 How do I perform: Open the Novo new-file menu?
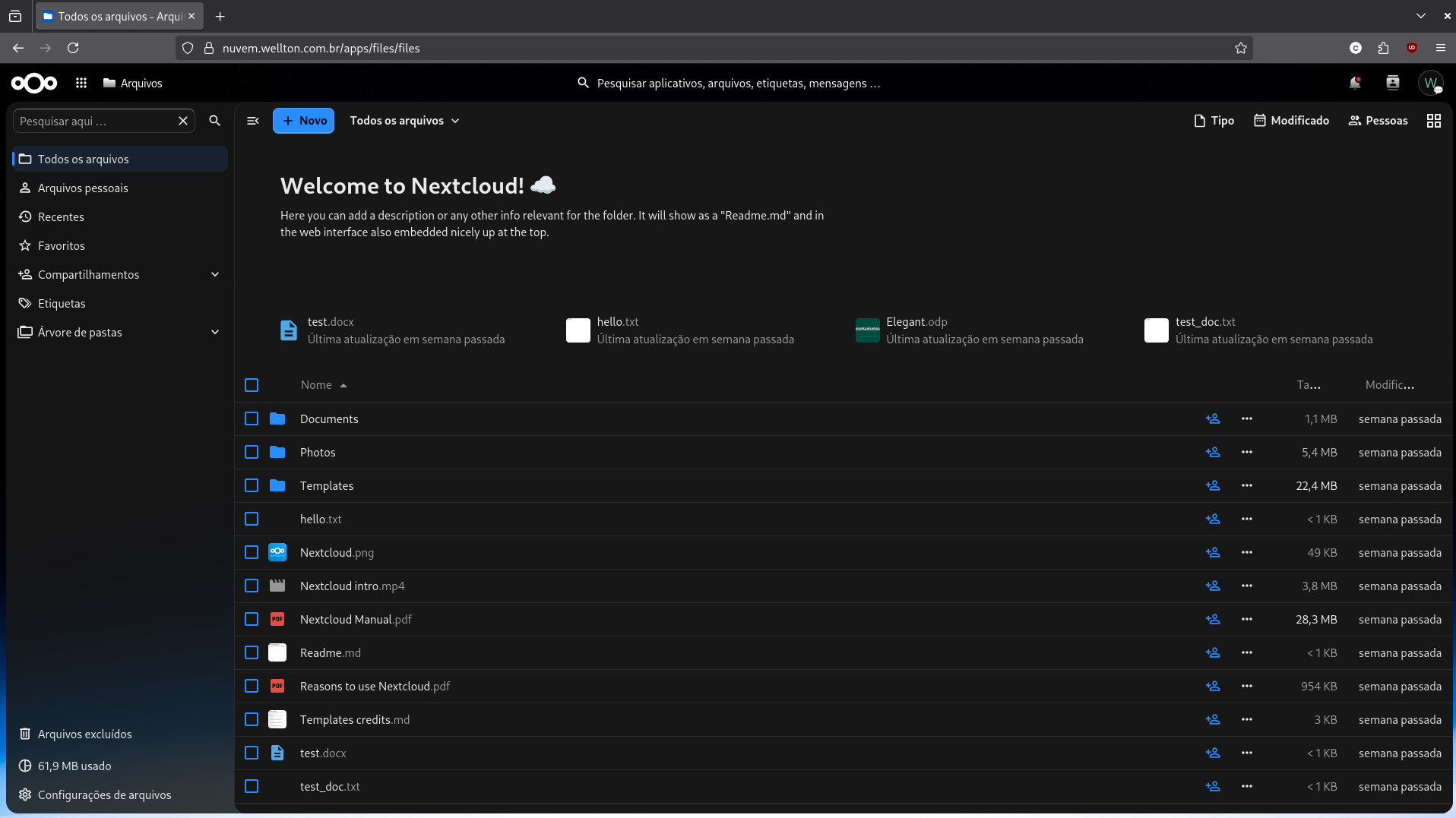pos(303,121)
